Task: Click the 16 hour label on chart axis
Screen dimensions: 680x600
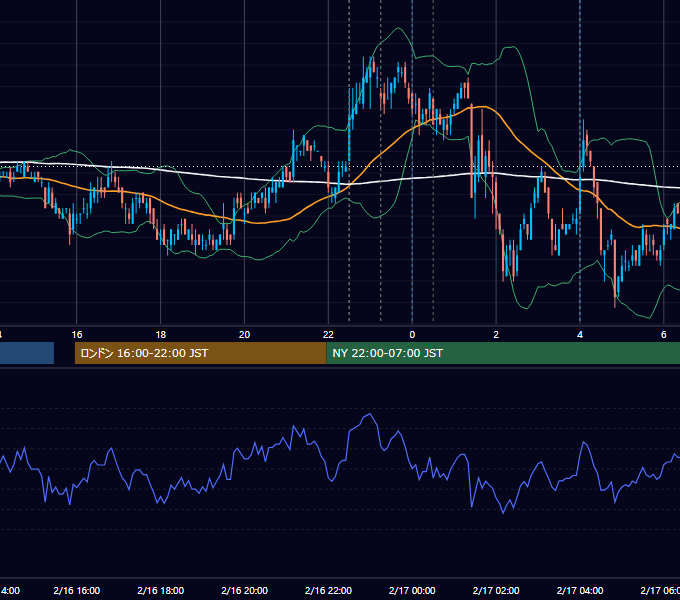Action: coord(77,335)
